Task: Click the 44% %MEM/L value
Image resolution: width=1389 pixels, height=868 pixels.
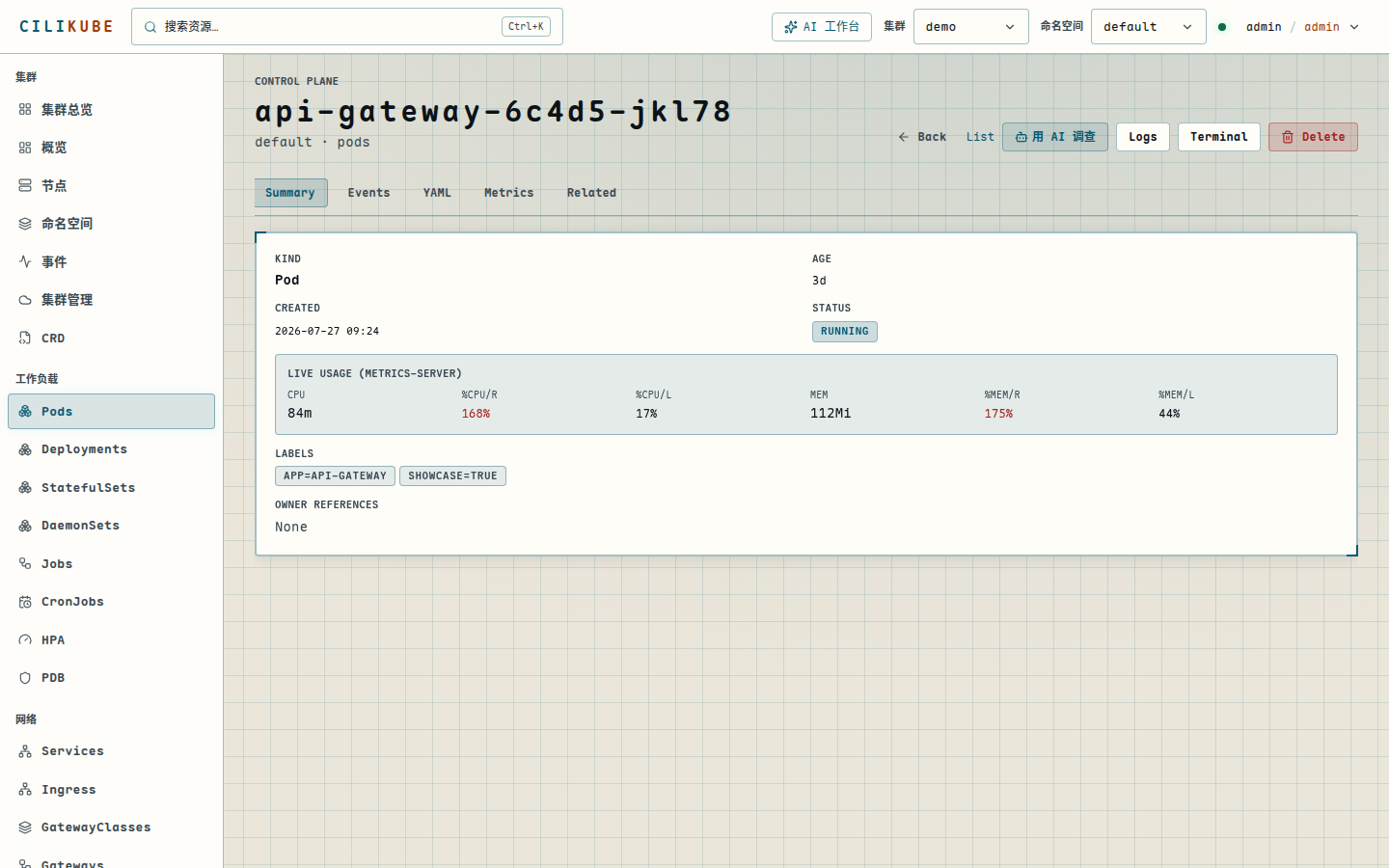Action: pos(1169,414)
